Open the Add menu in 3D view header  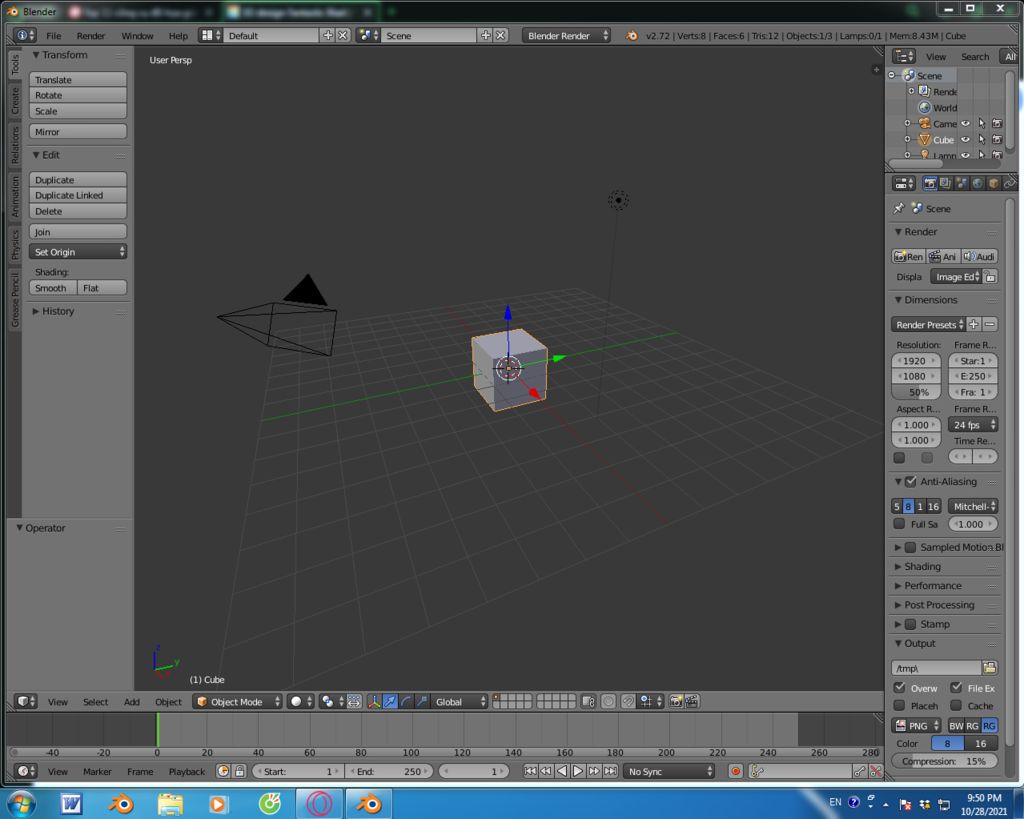(132, 701)
